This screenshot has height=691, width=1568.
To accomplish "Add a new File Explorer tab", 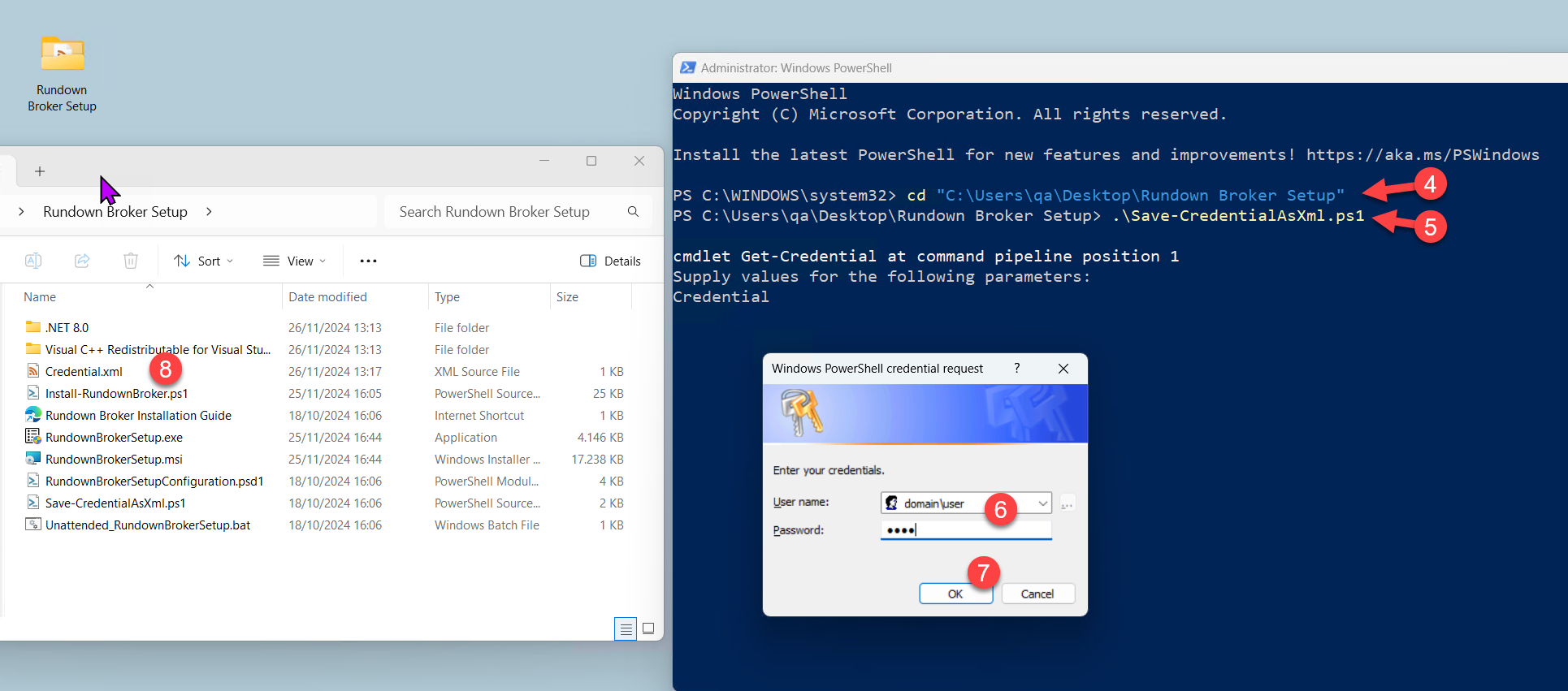I will pyautogui.click(x=40, y=171).
